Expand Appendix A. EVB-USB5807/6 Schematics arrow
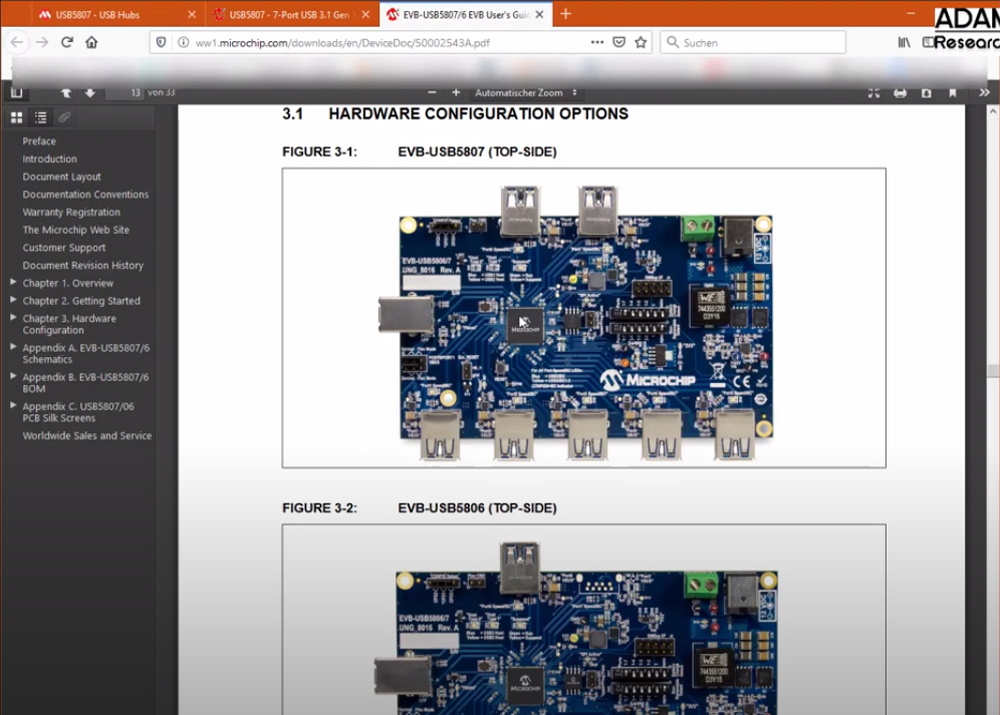Screen dimensions: 1000x715 (x=13, y=347)
